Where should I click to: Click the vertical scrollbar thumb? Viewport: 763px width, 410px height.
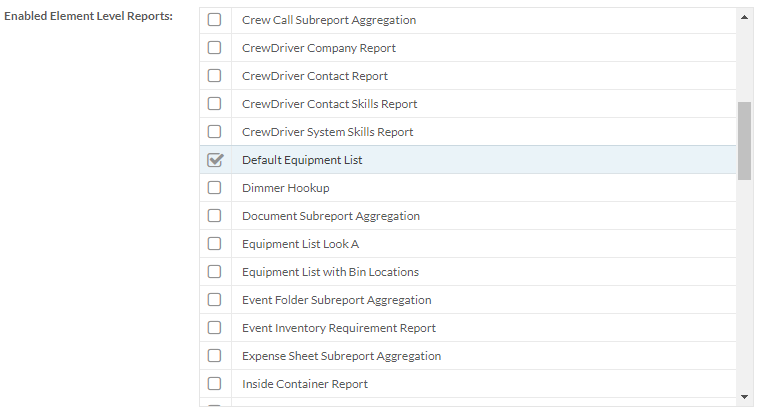(x=744, y=141)
